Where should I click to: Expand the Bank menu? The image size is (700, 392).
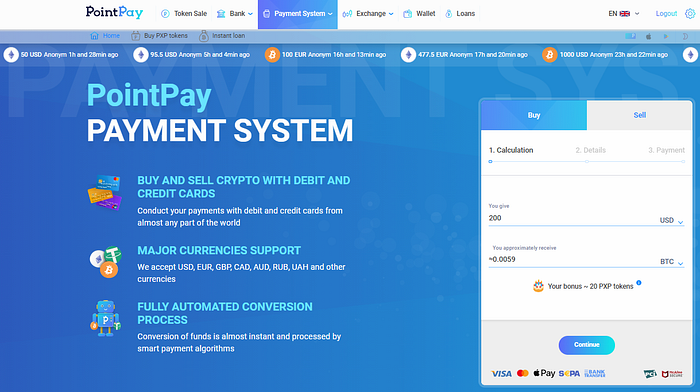[x=234, y=14]
